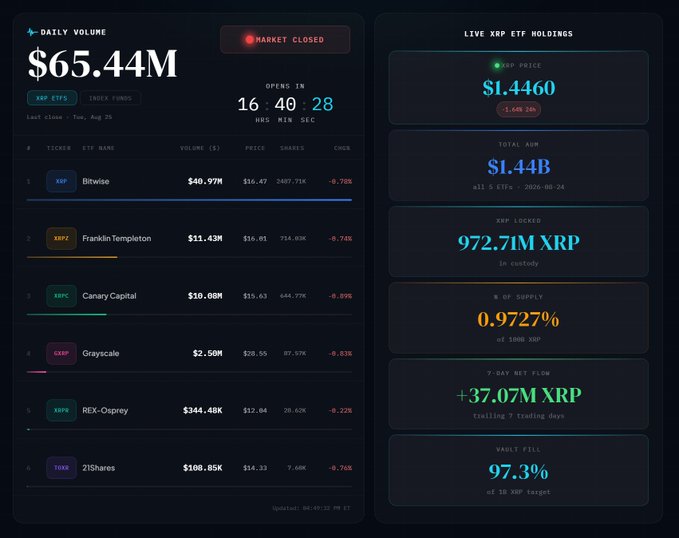Viewport: 679px width, 538px height.
Task: Switch to the XRP ETFS tab
Action: (x=52, y=98)
